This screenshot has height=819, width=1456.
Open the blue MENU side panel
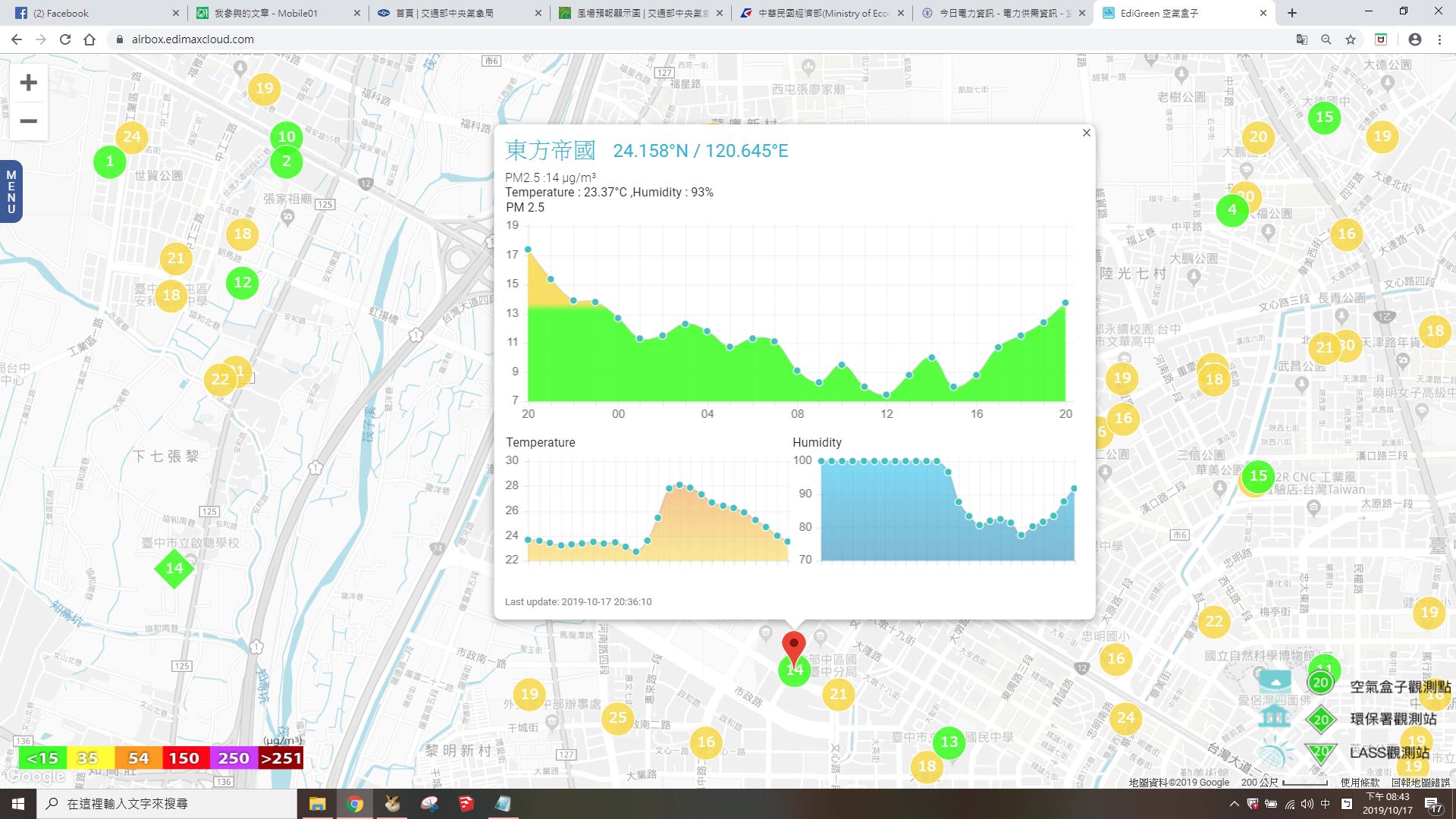click(11, 191)
